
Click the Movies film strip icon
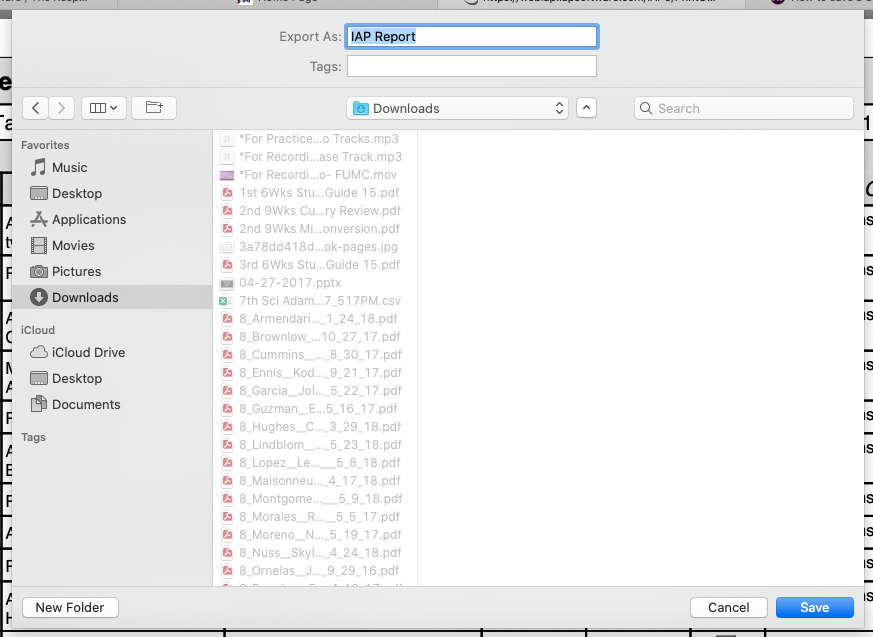[x=38, y=246]
